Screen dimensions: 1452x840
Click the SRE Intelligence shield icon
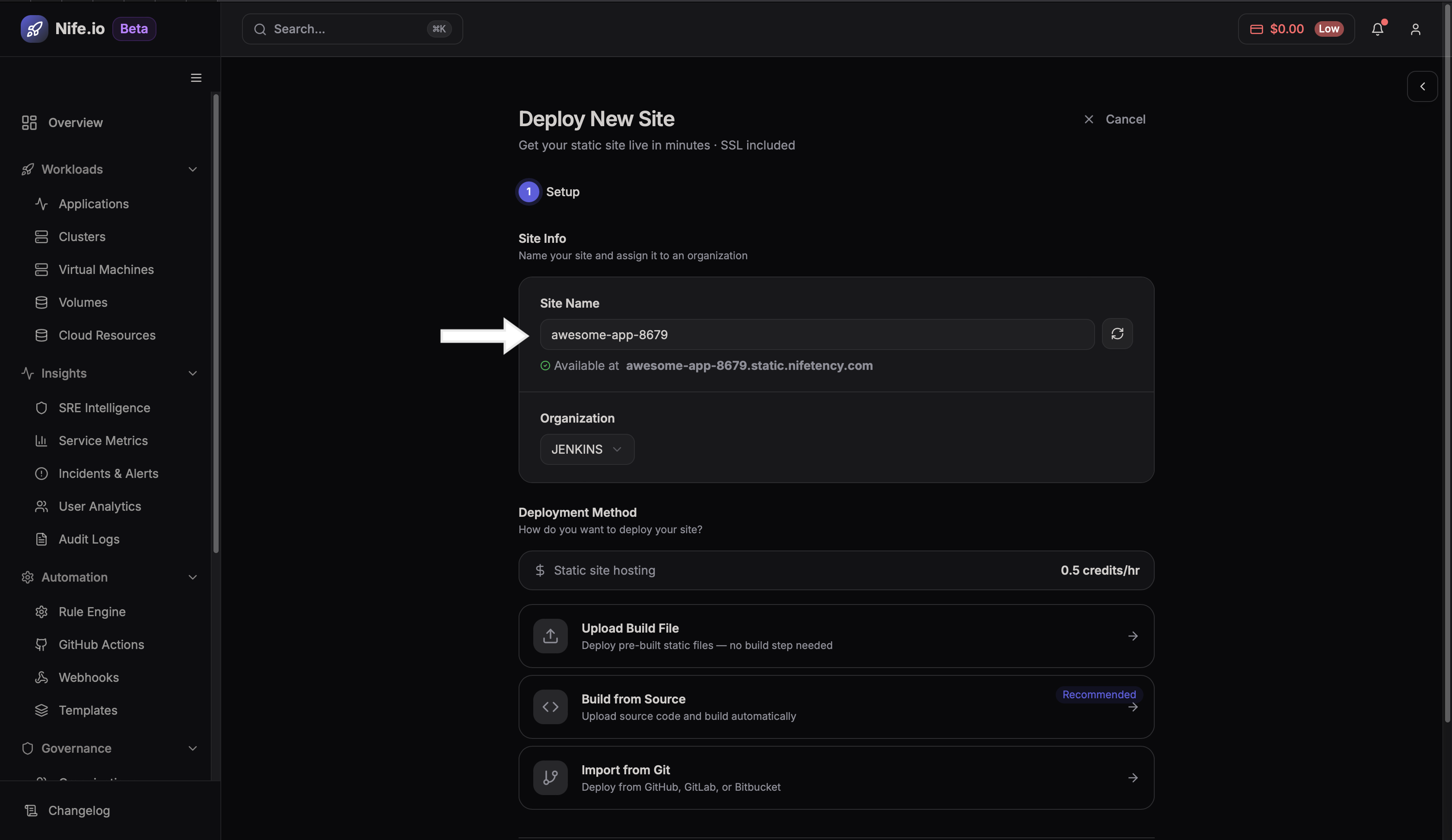pyautogui.click(x=41, y=407)
